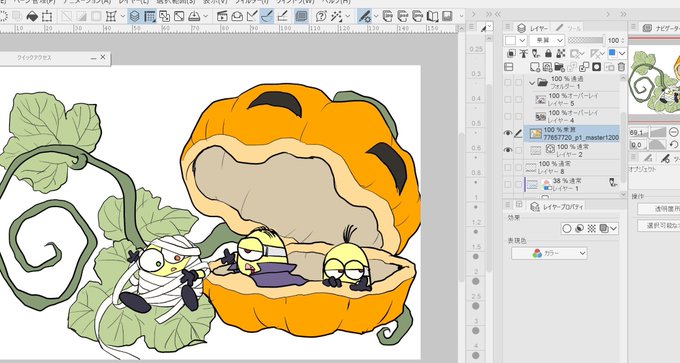Click the Navigator reset rotation icon
The width and height of the screenshot is (680, 363).
point(673,144)
